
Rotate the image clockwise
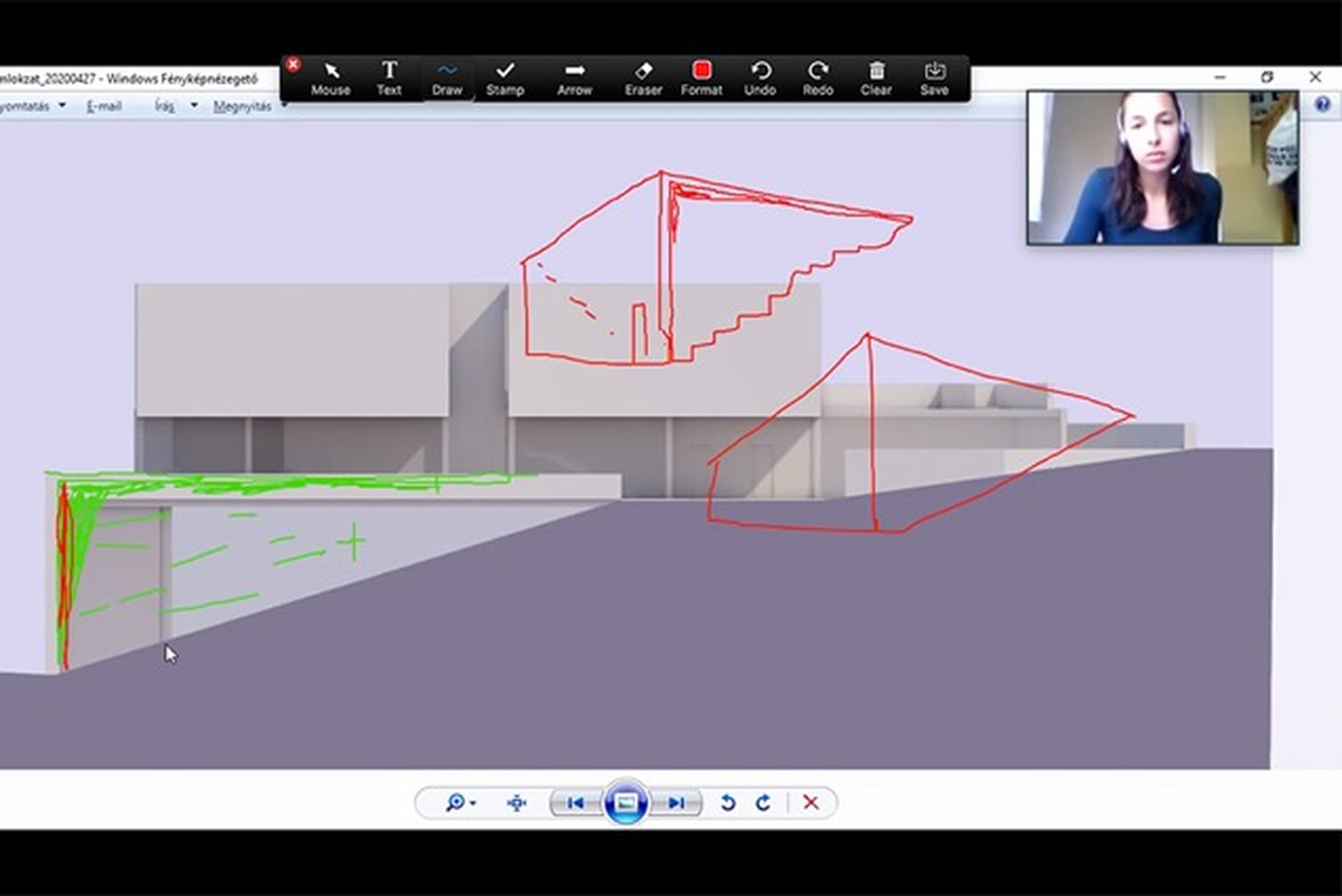tap(763, 802)
